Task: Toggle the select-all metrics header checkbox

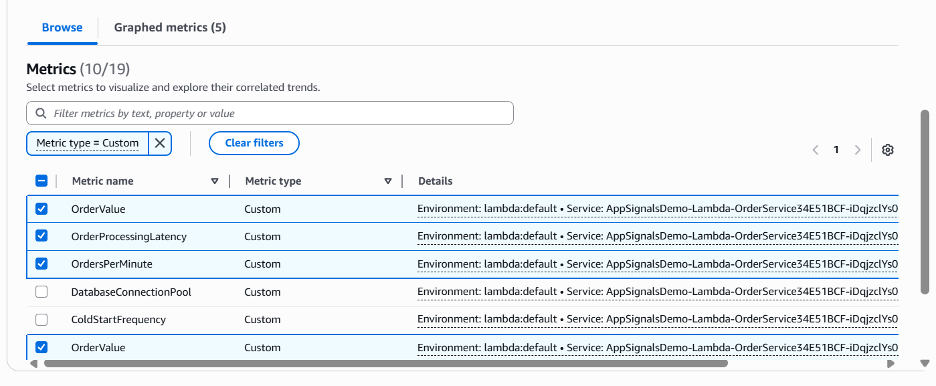Action: tap(42, 181)
